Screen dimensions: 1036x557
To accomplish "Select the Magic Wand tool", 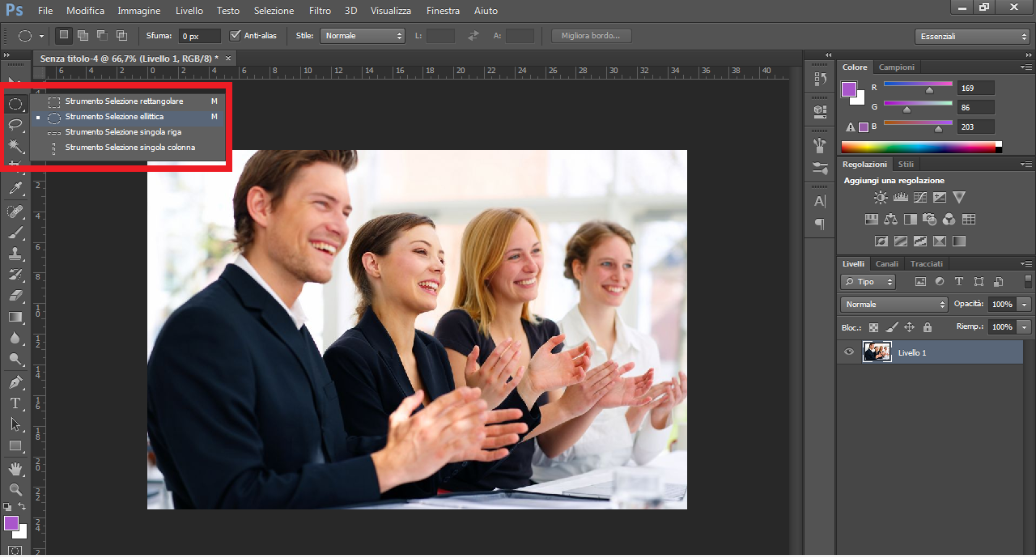I will click(x=15, y=145).
